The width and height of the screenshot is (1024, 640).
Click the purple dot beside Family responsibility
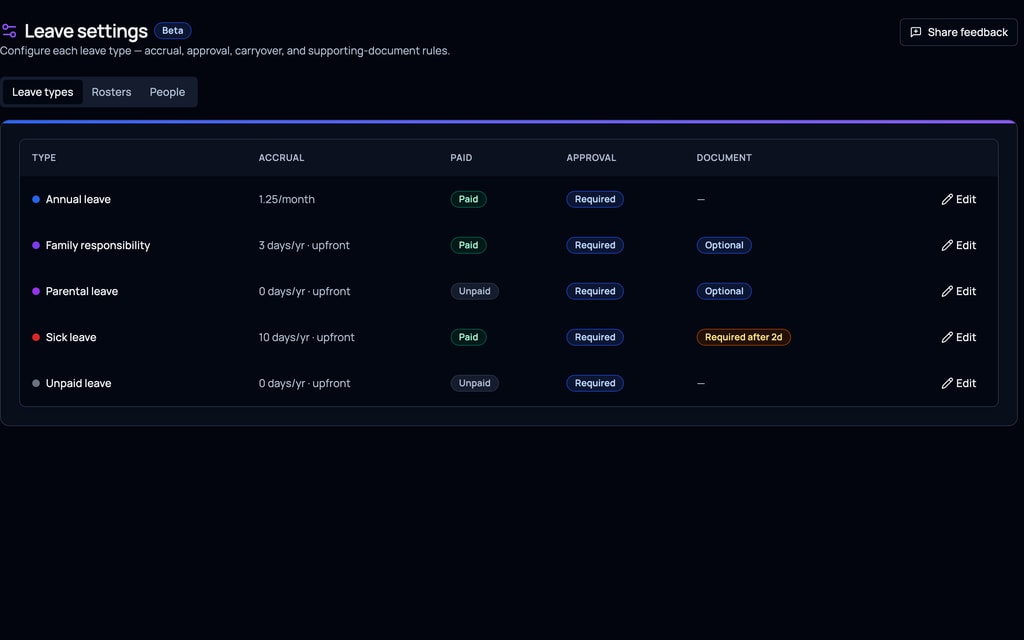[x=36, y=246]
